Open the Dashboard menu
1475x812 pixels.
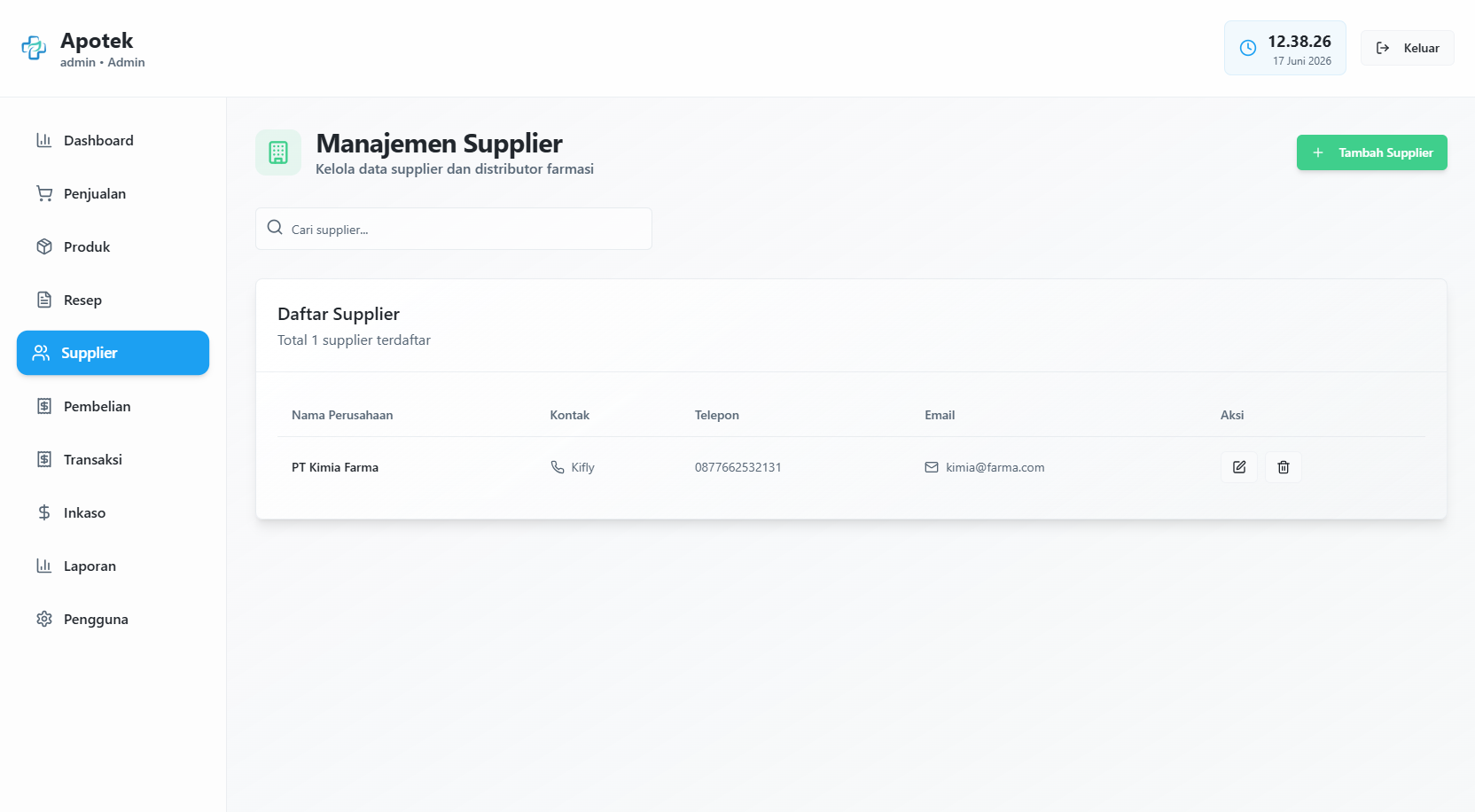coord(113,140)
